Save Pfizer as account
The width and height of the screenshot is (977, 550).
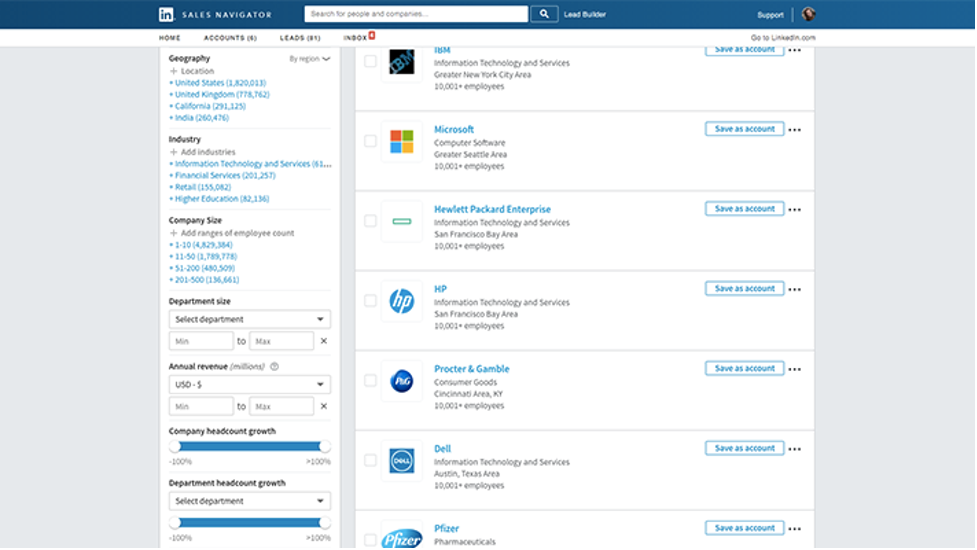coord(745,528)
